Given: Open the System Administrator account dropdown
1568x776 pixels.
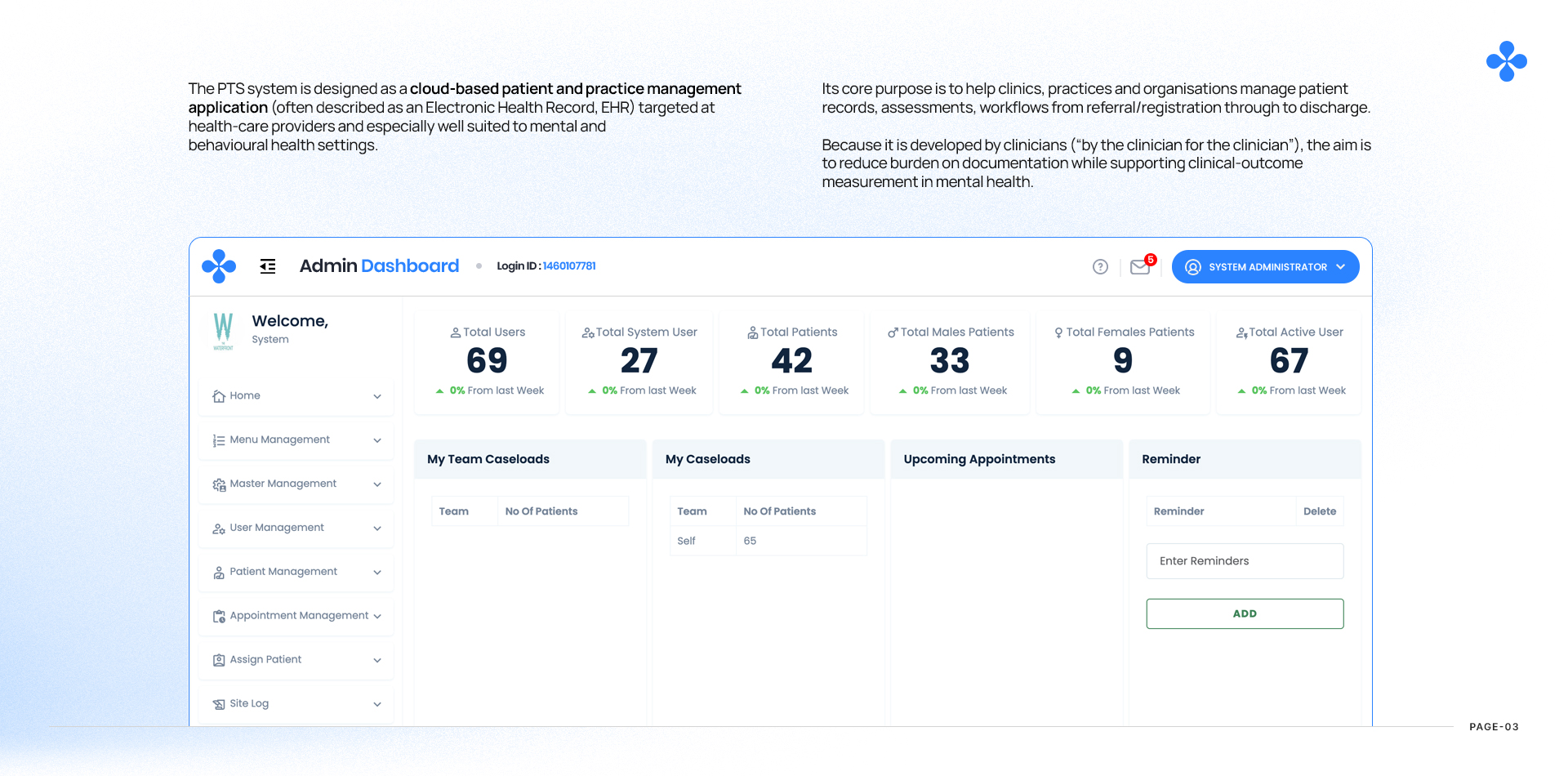Looking at the screenshot, I should (1265, 267).
